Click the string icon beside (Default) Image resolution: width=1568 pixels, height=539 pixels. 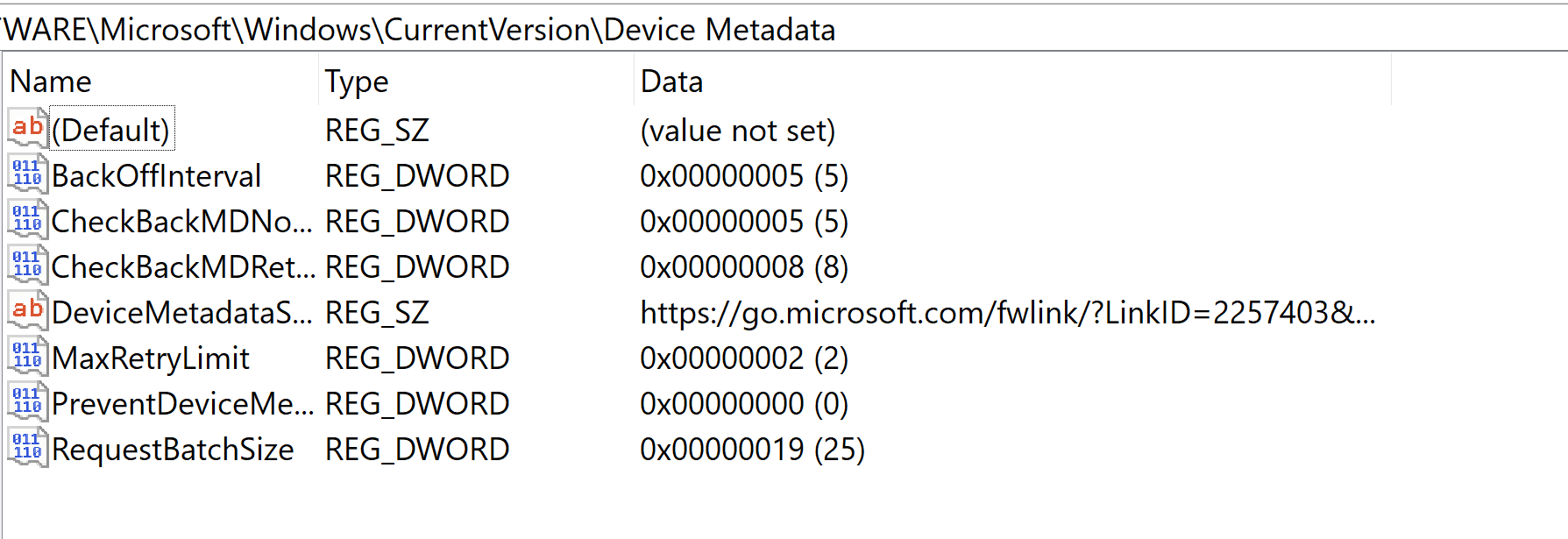pos(26,128)
